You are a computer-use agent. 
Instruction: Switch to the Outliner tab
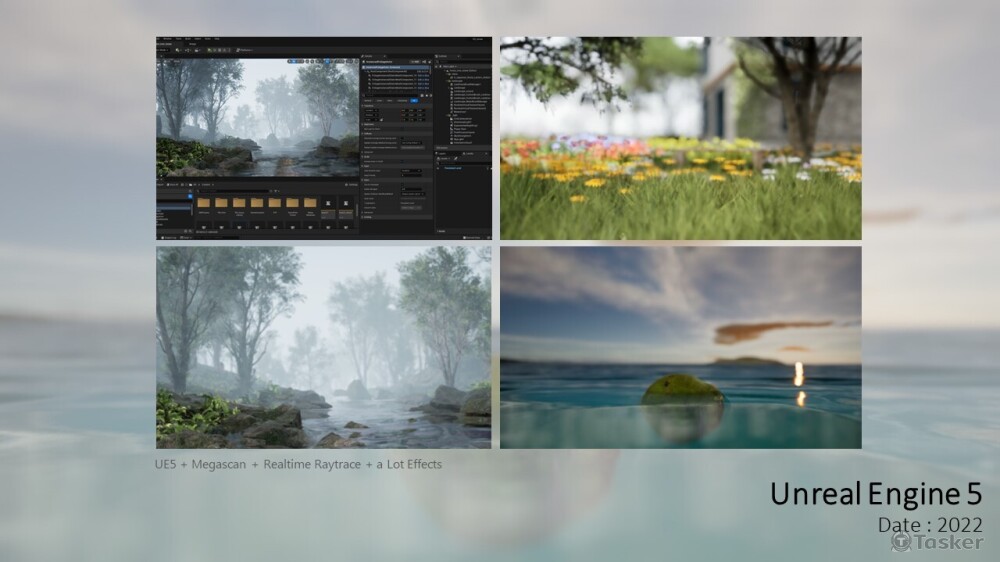click(445, 56)
